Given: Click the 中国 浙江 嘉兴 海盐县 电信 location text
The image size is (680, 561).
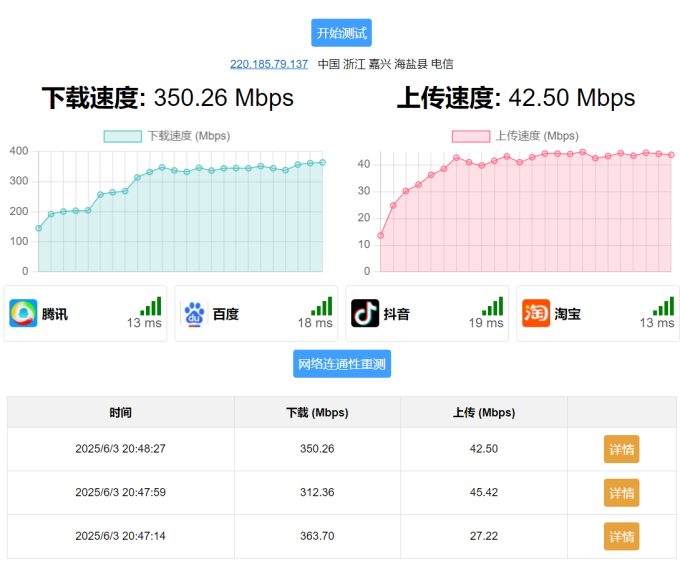Looking at the screenshot, I should point(386,64).
